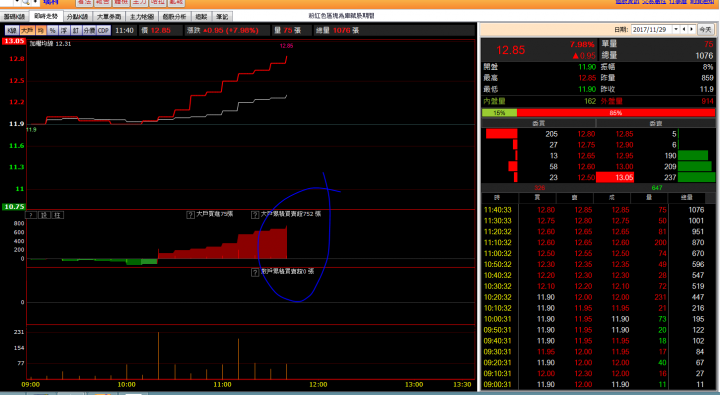The width and height of the screenshot is (720, 395).
Task: Click the highlighted 13.05 ask price cell
Action: (615, 177)
